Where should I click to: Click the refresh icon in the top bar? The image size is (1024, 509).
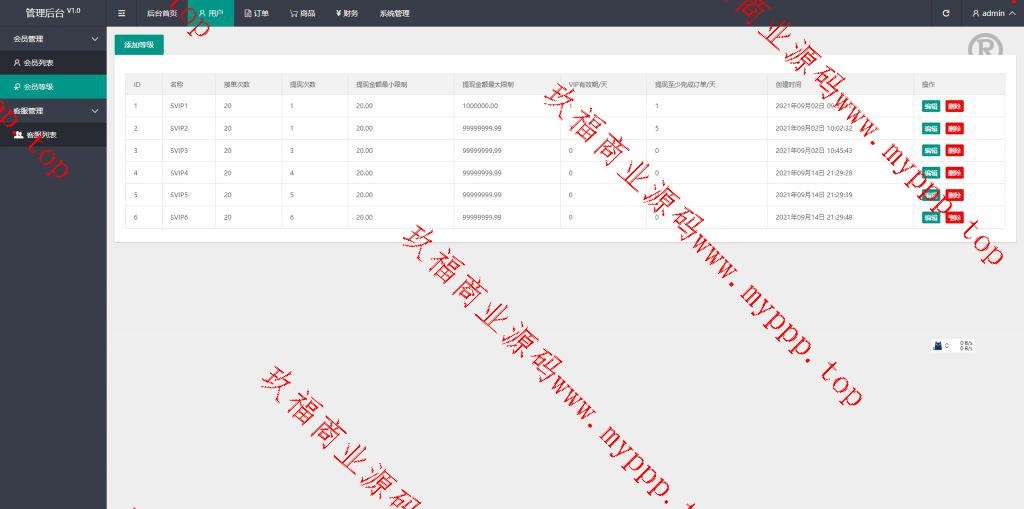(946, 13)
